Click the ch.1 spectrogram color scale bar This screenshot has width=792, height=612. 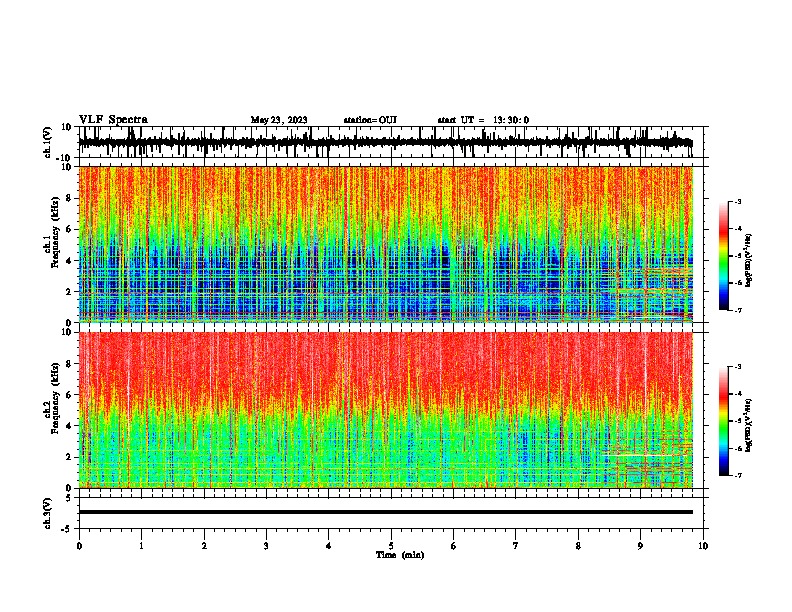click(x=724, y=256)
